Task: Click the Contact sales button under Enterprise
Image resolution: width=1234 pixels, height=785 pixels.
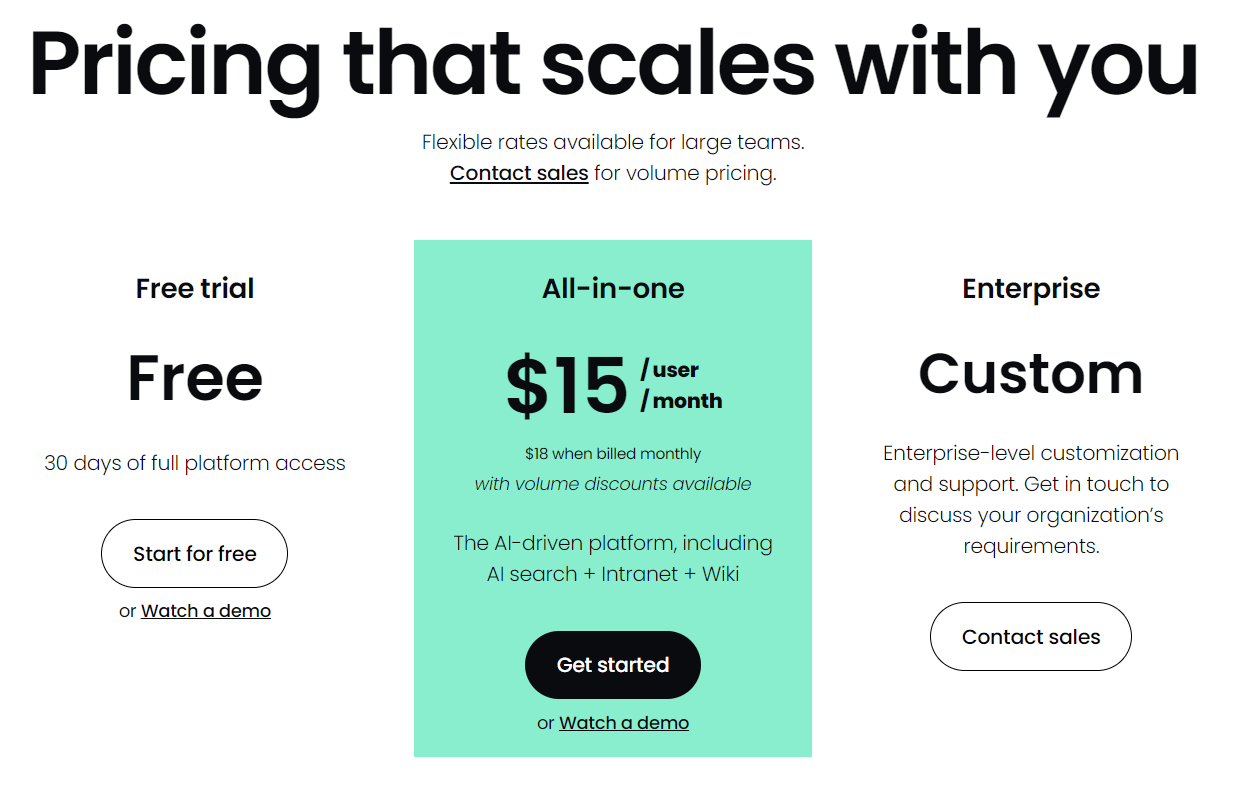Action: tap(1030, 636)
